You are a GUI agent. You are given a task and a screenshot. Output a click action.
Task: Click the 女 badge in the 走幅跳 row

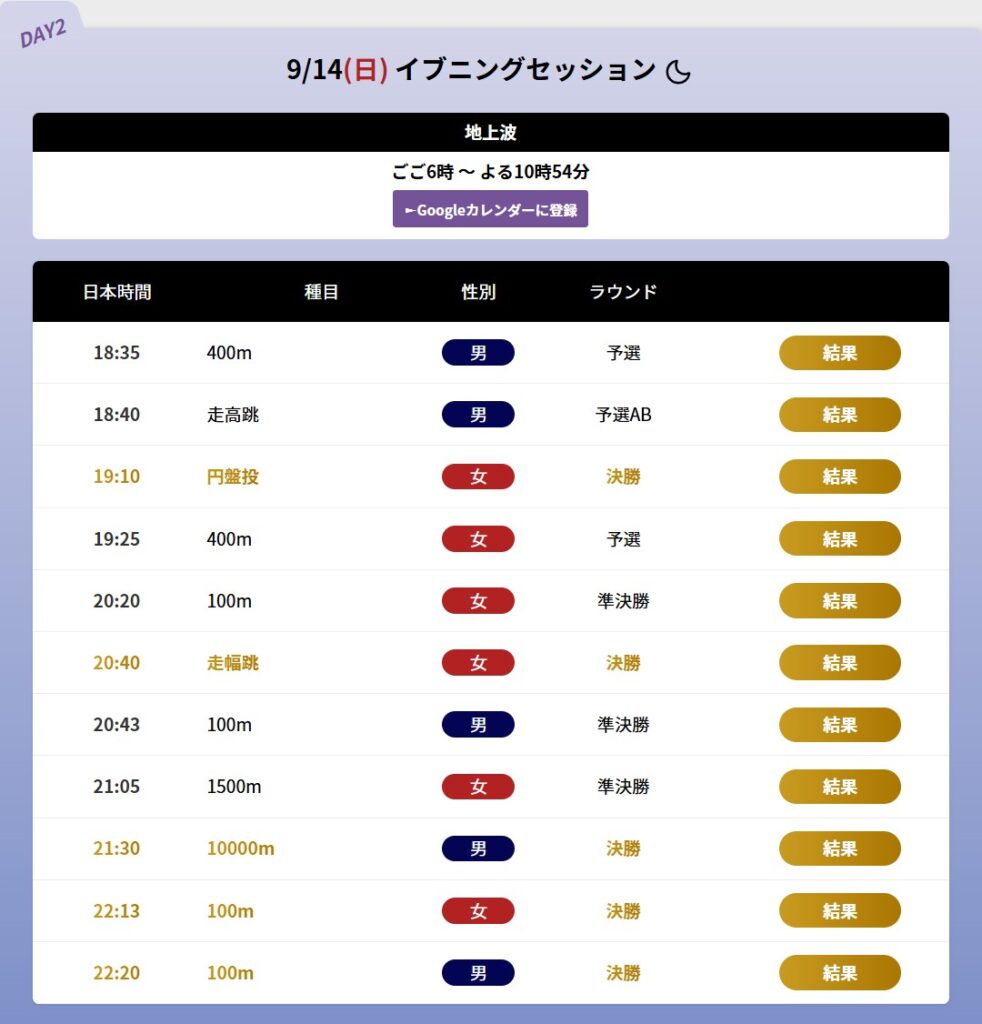[478, 663]
